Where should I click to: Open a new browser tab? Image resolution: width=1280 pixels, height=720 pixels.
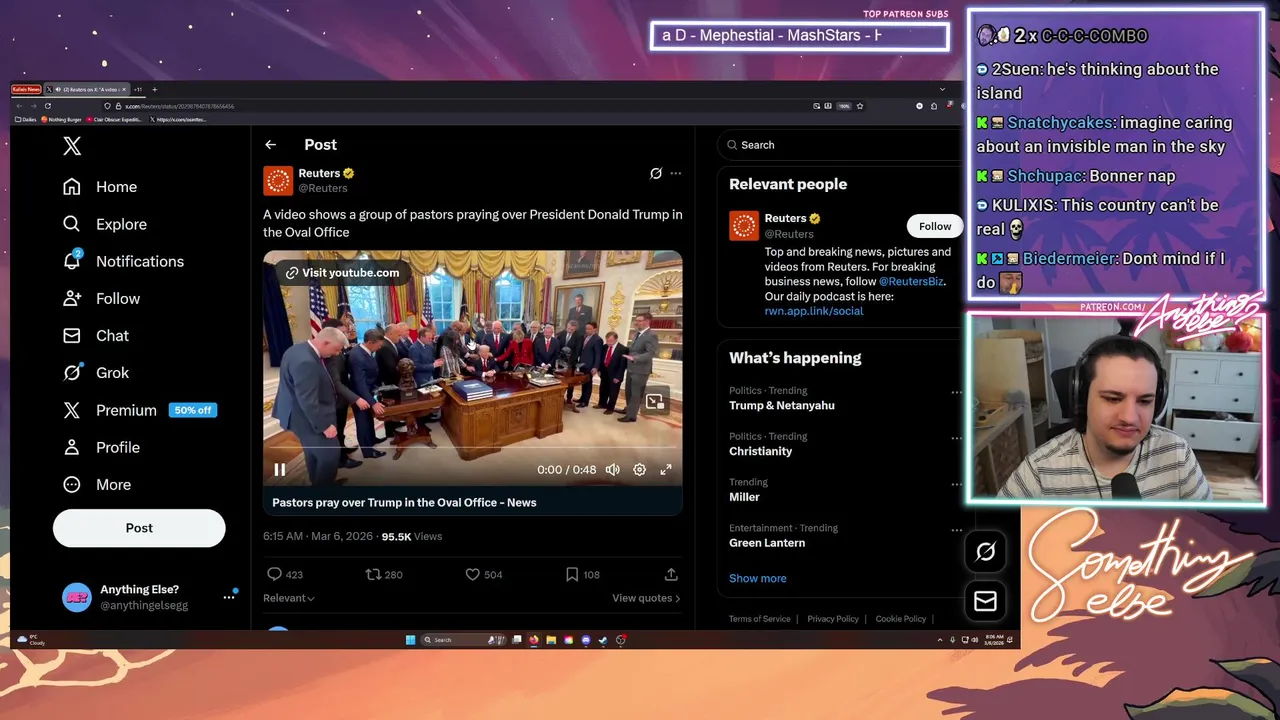155,90
